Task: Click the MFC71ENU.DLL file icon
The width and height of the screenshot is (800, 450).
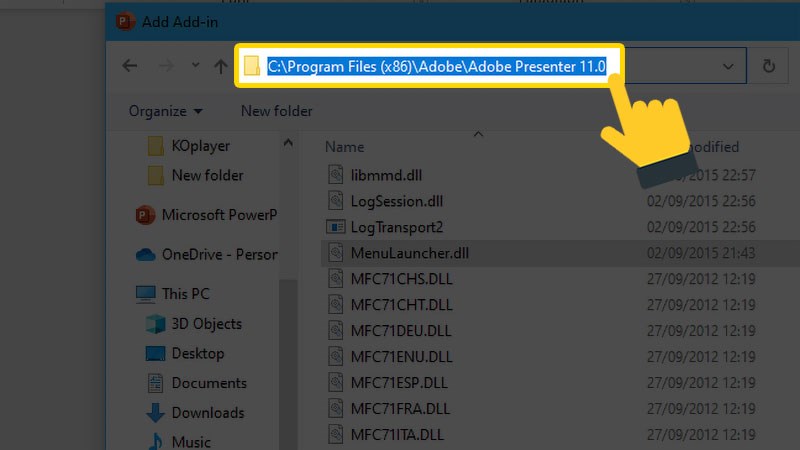Action: coord(335,357)
